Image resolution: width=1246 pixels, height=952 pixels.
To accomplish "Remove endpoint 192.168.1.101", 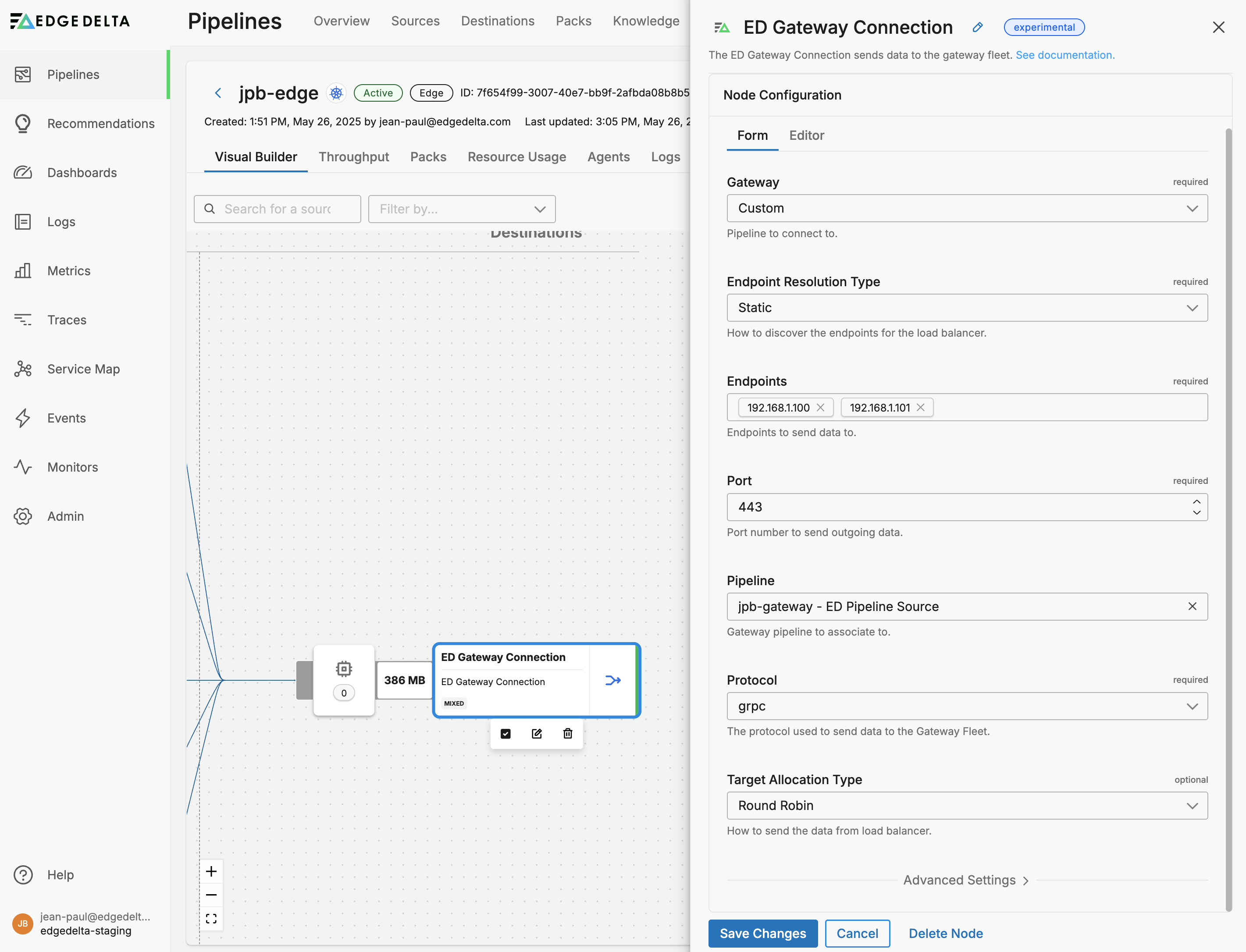I will pos(921,408).
